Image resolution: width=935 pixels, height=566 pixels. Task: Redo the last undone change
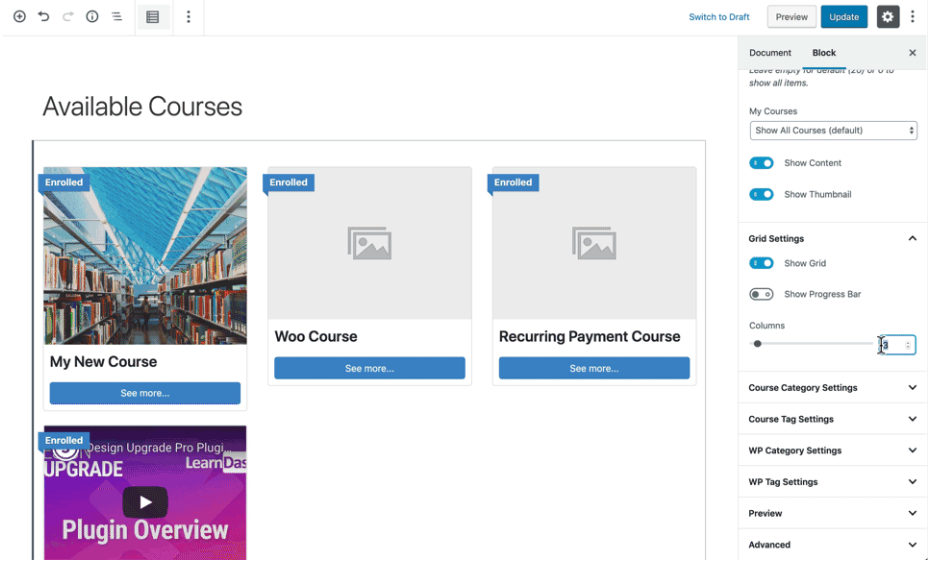(x=68, y=17)
